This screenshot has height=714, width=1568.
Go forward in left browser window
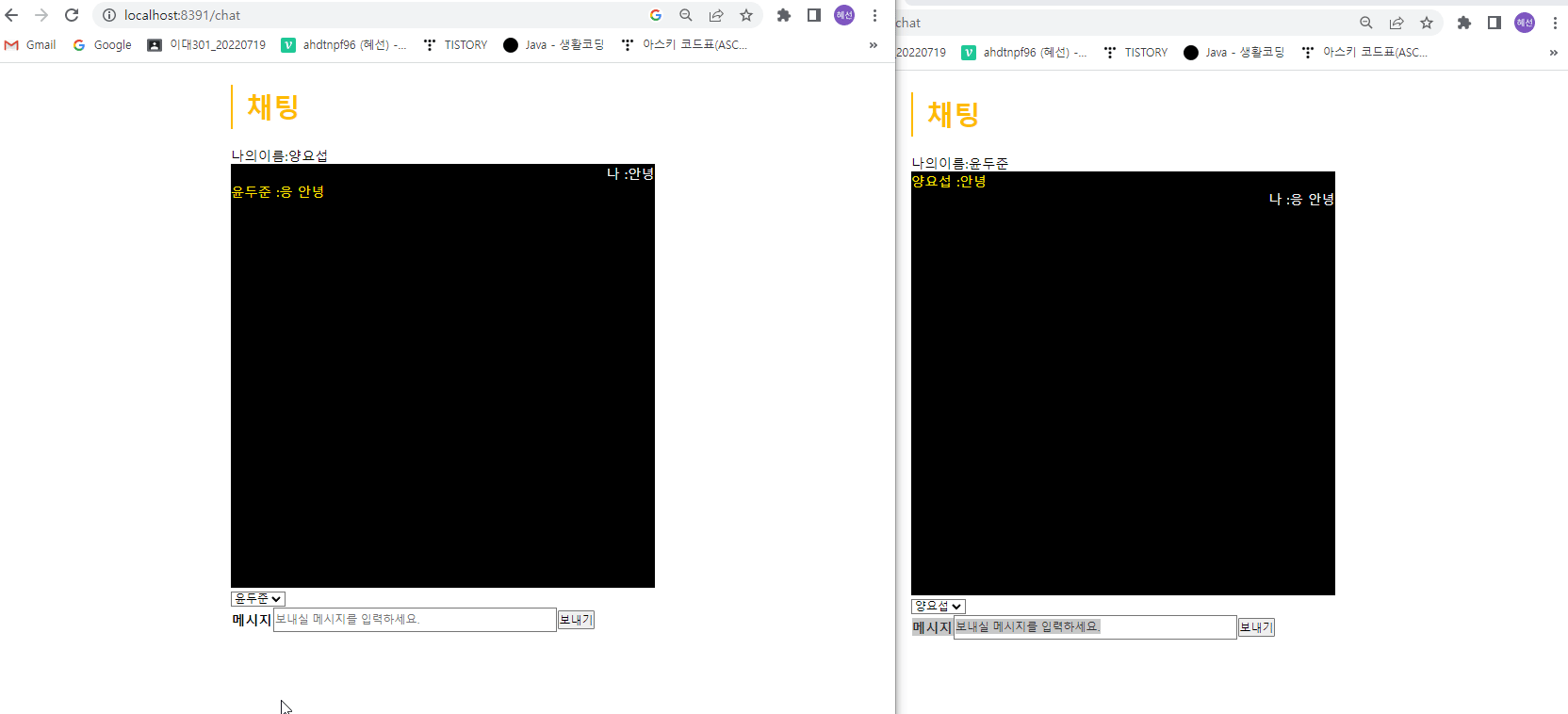(x=41, y=15)
